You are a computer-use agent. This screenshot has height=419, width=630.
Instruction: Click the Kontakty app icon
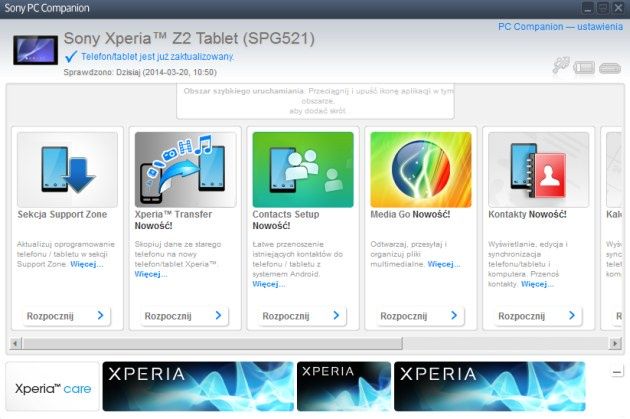[538, 170]
